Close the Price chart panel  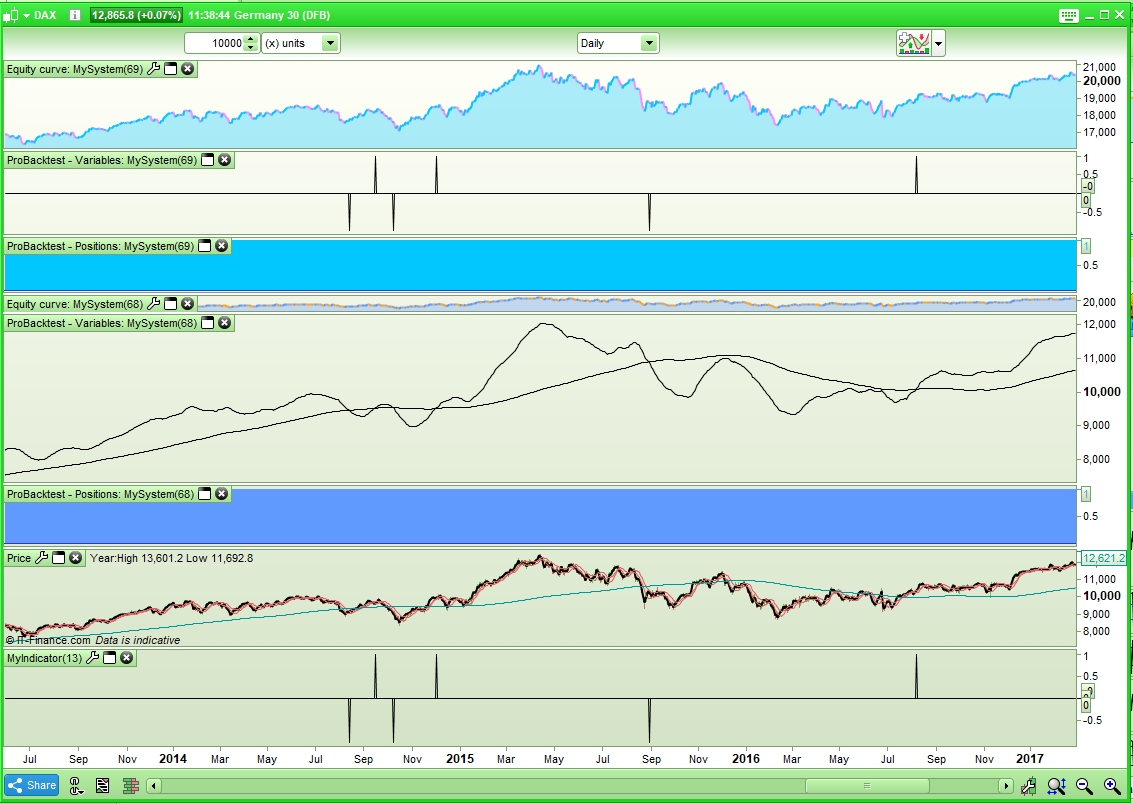click(76, 558)
